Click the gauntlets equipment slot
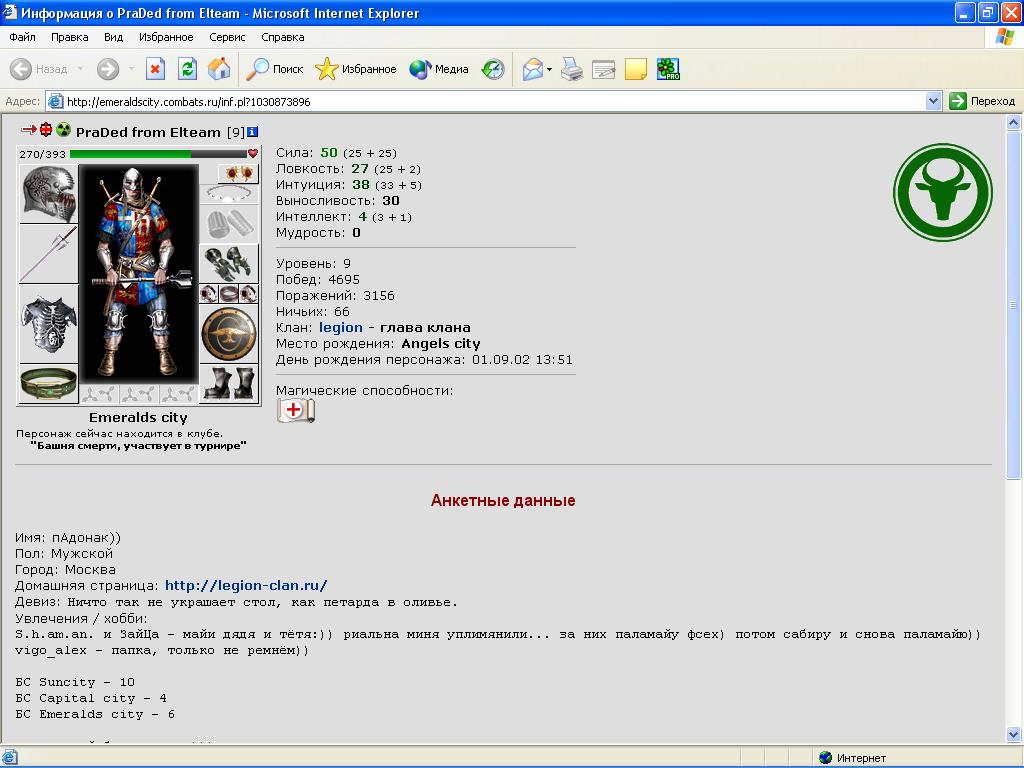Image resolution: width=1024 pixels, height=768 pixels. [229, 264]
